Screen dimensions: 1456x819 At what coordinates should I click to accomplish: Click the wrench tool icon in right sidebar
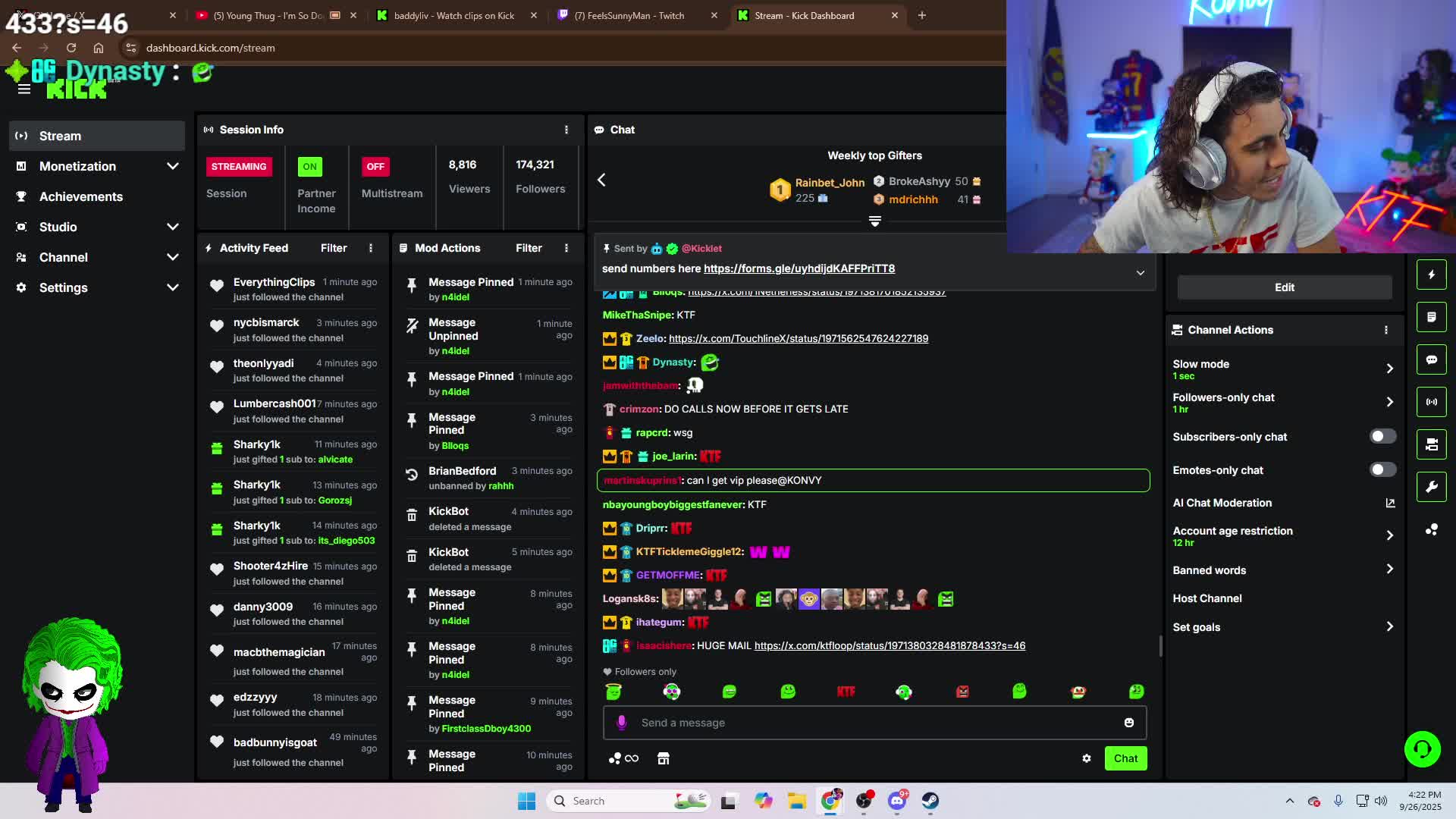tap(1431, 487)
